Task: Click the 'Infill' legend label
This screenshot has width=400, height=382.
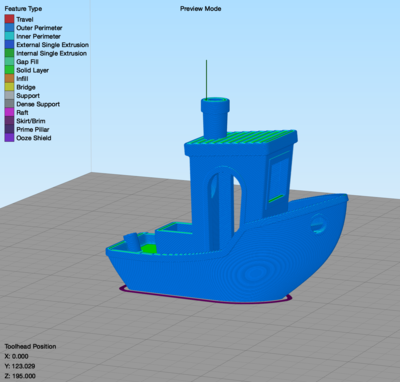Action: 22,79
